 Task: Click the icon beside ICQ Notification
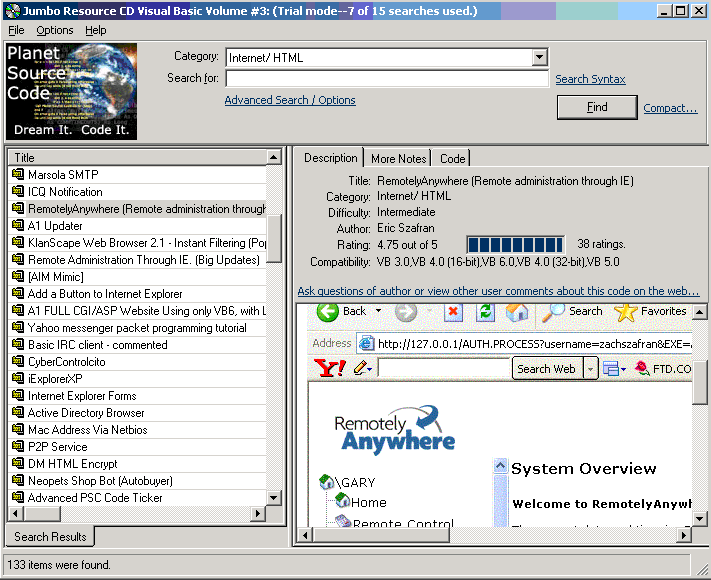[18, 191]
